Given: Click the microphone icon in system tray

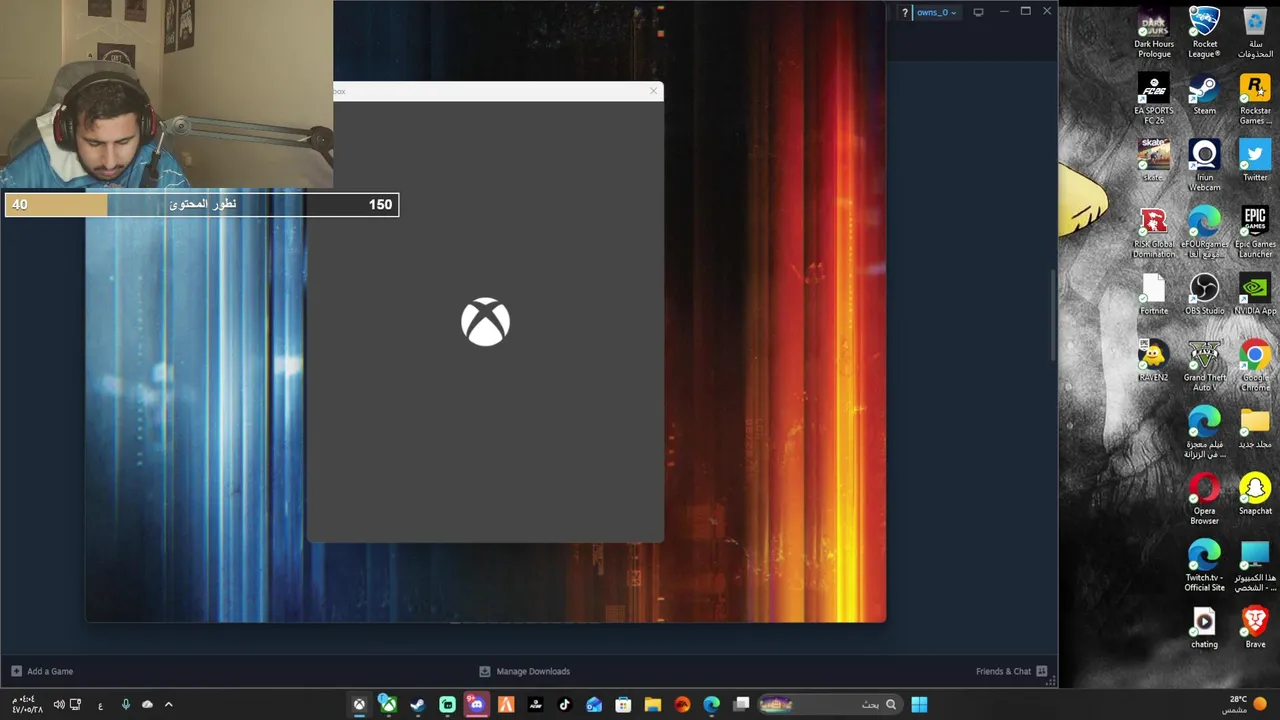Looking at the screenshot, I should (125, 704).
